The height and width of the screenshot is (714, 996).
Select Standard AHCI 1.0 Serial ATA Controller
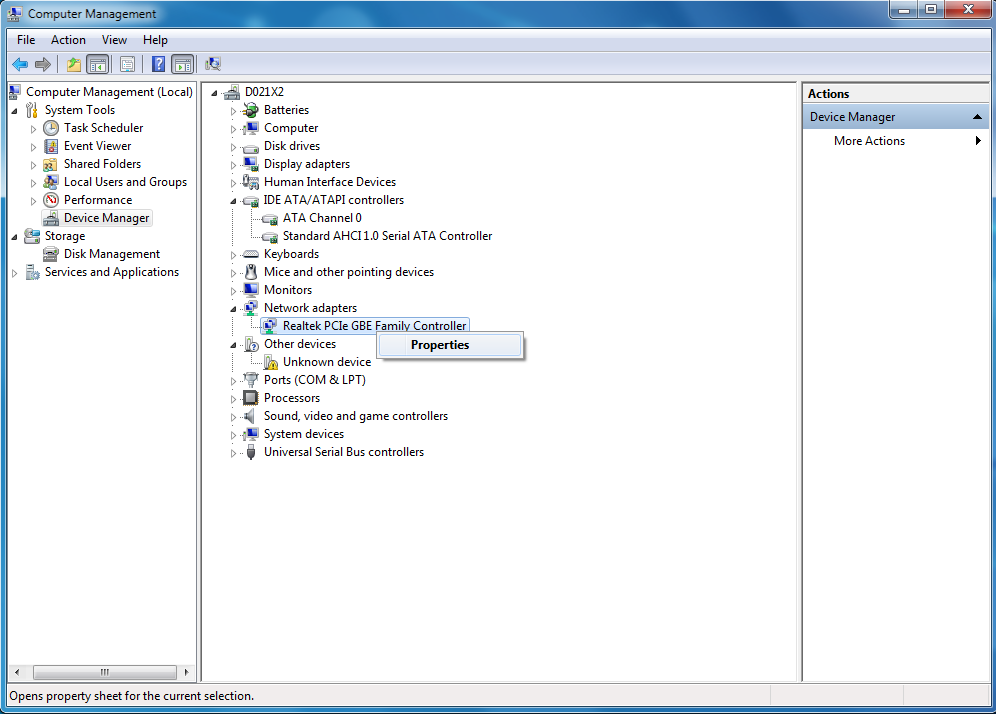coord(387,236)
